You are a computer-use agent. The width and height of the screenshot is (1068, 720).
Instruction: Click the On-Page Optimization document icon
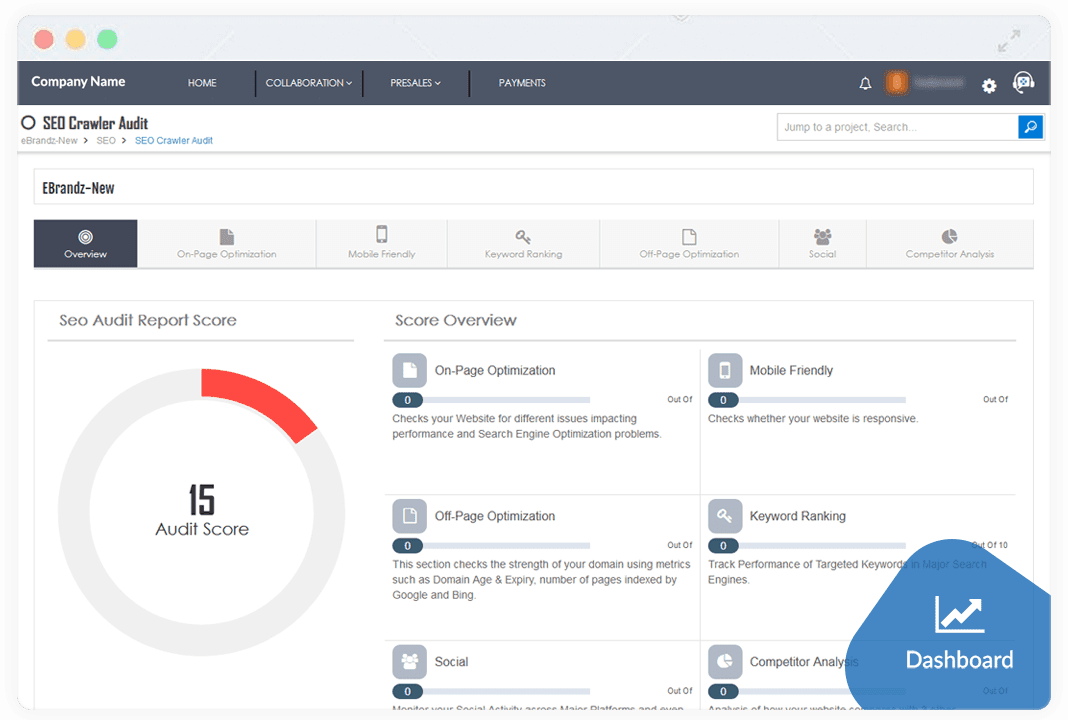pos(409,370)
